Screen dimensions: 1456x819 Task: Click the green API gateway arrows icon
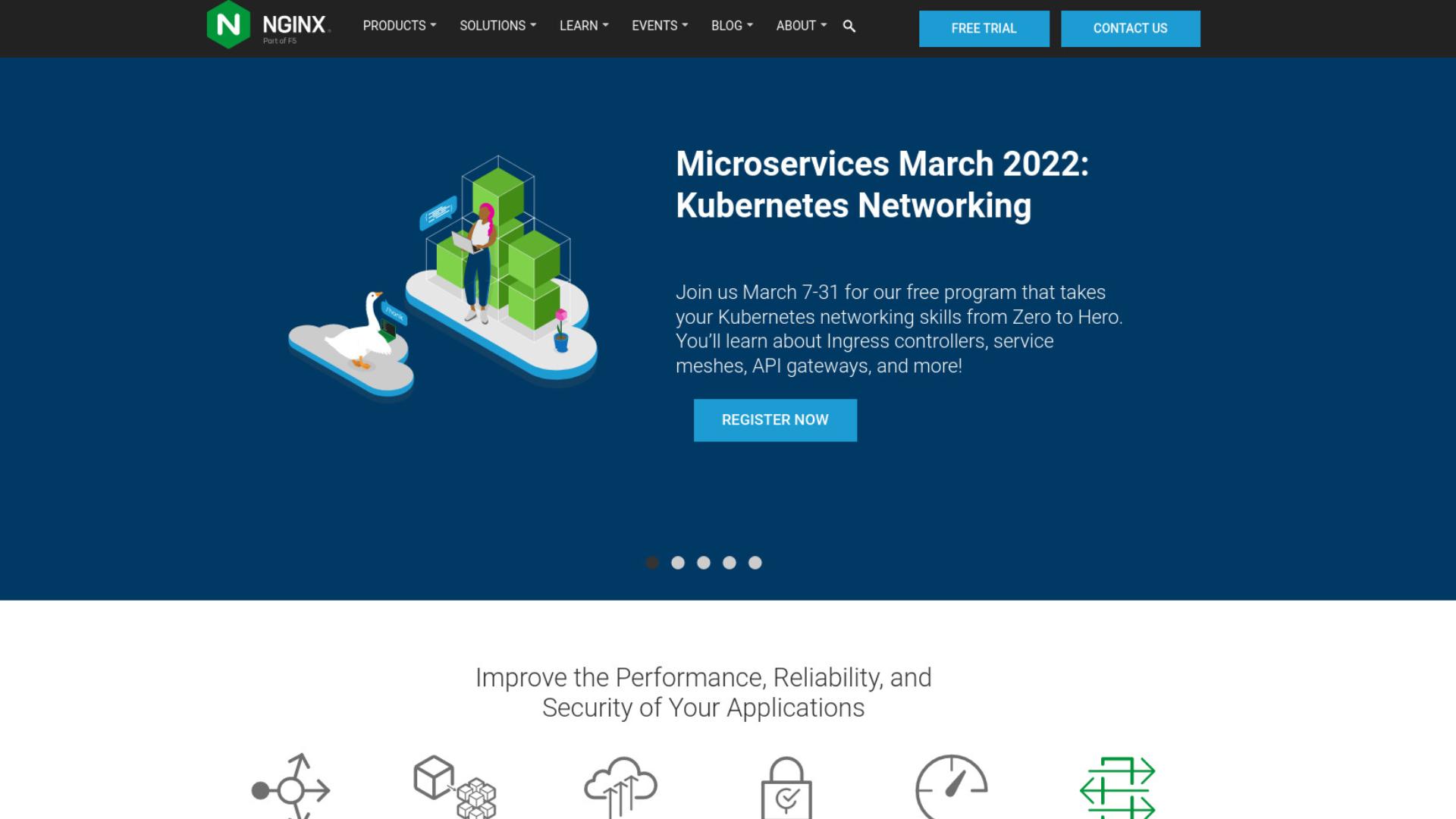point(1118,787)
